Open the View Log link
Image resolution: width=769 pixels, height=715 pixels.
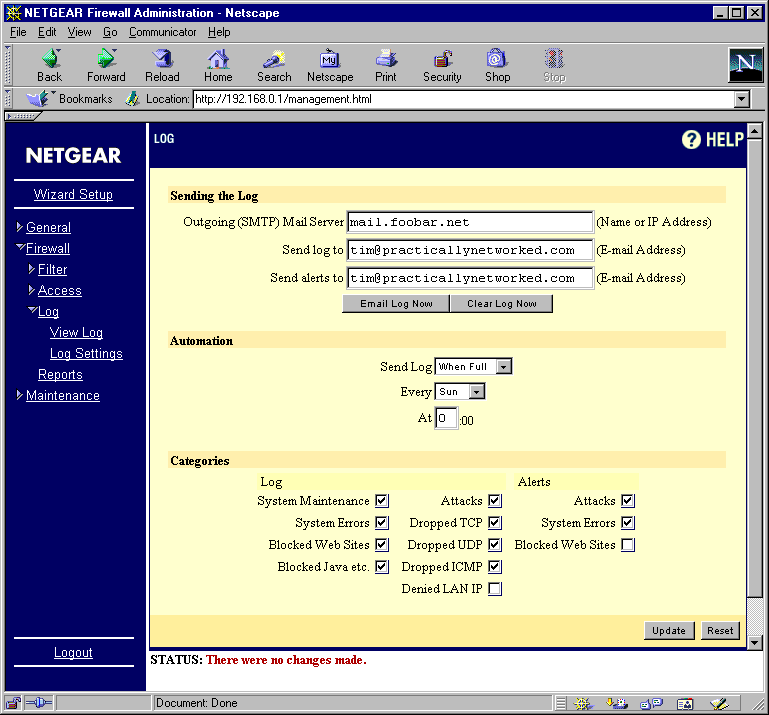coord(76,332)
